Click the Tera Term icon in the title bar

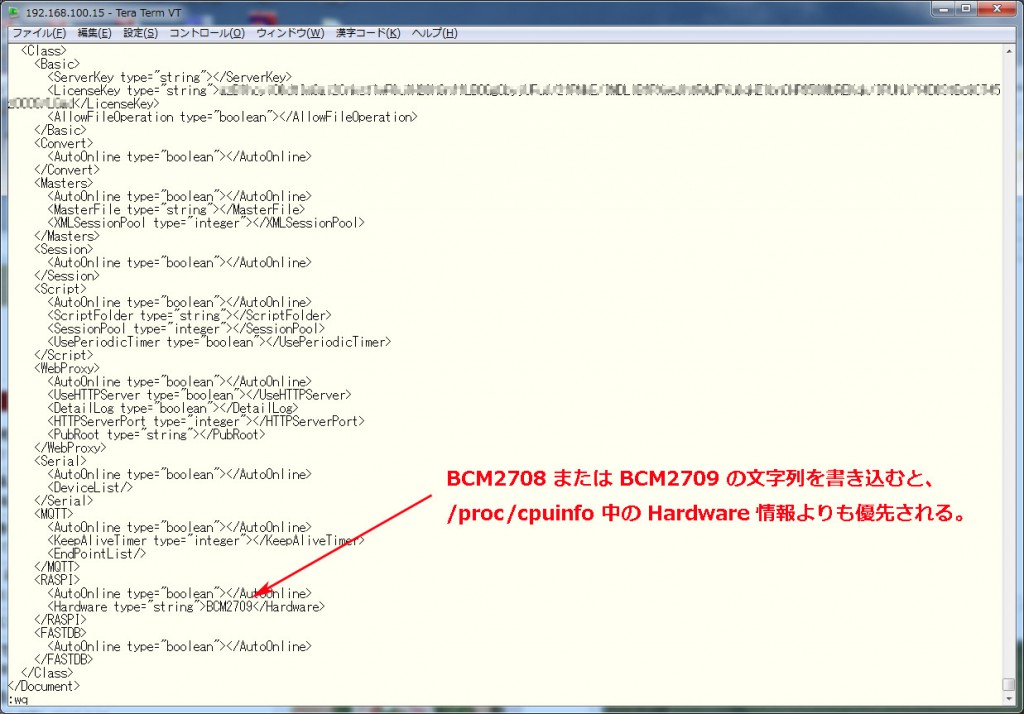click(12, 12)
